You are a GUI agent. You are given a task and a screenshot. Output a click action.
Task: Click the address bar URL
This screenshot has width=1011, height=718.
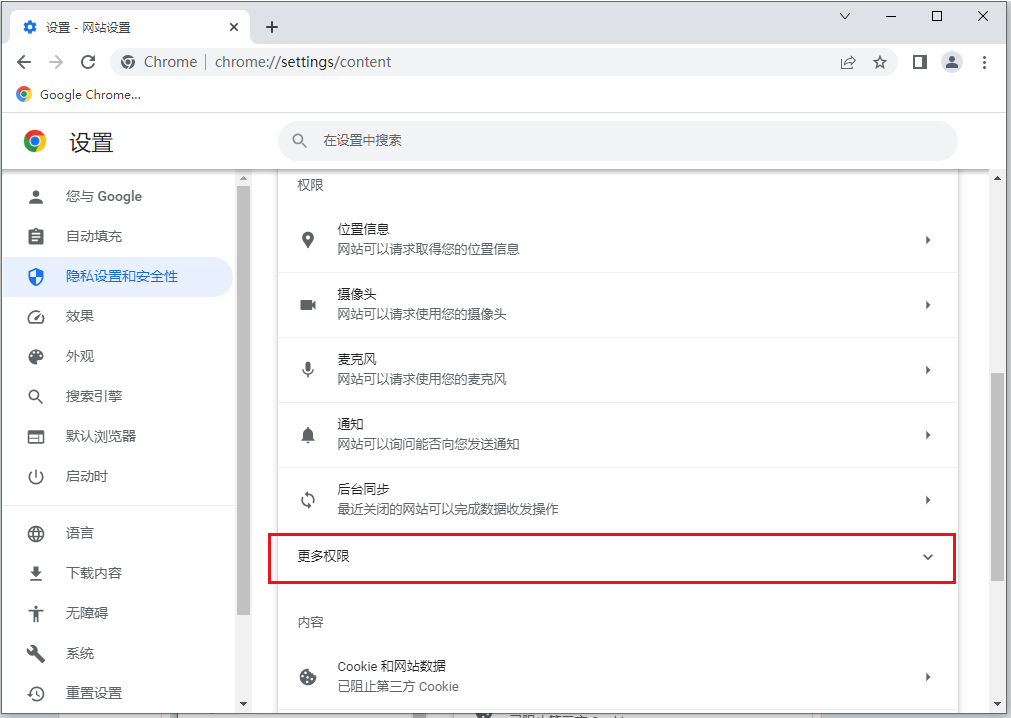[303, 62]
